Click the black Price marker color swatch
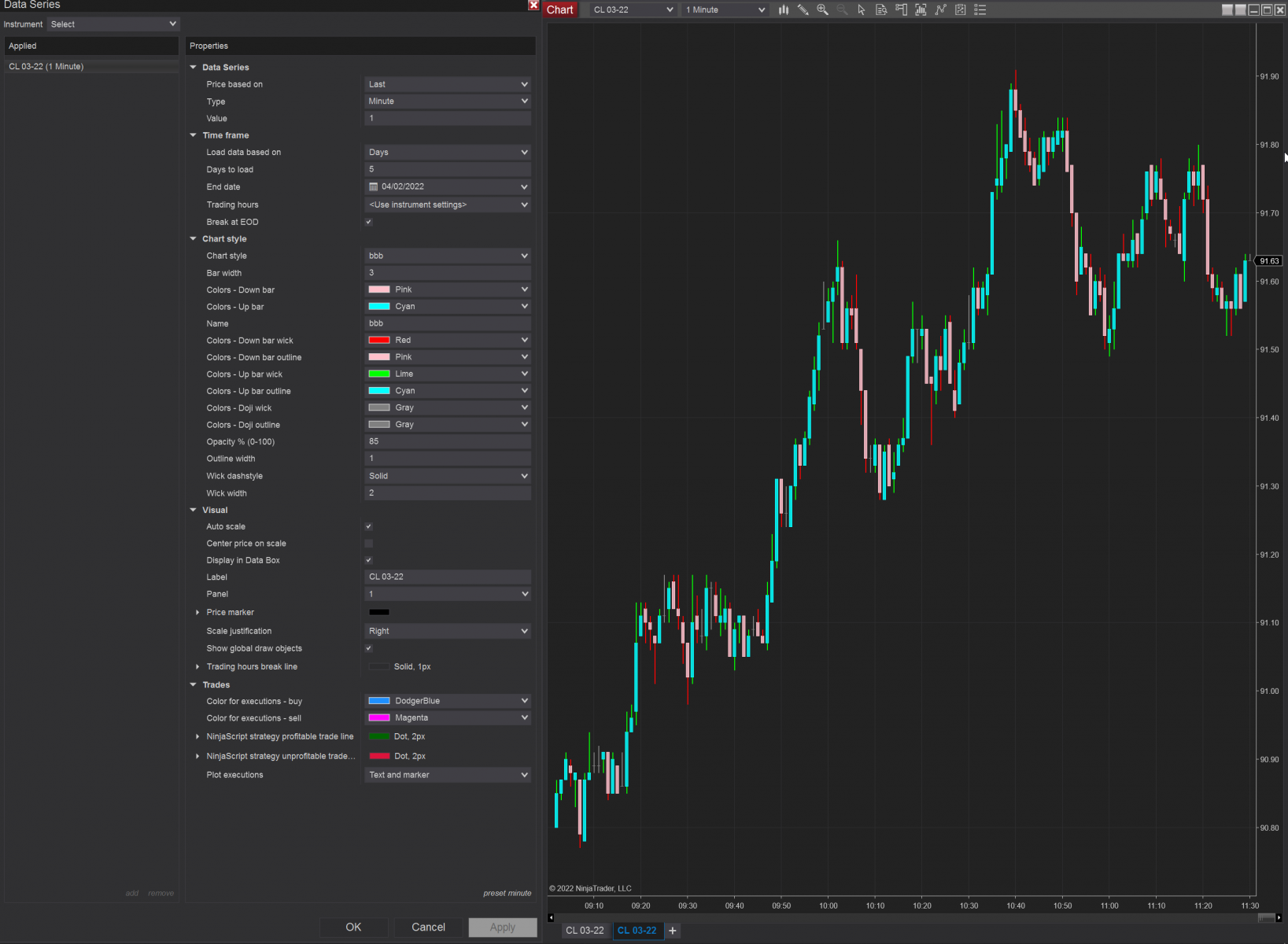Viewport: 1288px width, 944px height. point(379,613)
